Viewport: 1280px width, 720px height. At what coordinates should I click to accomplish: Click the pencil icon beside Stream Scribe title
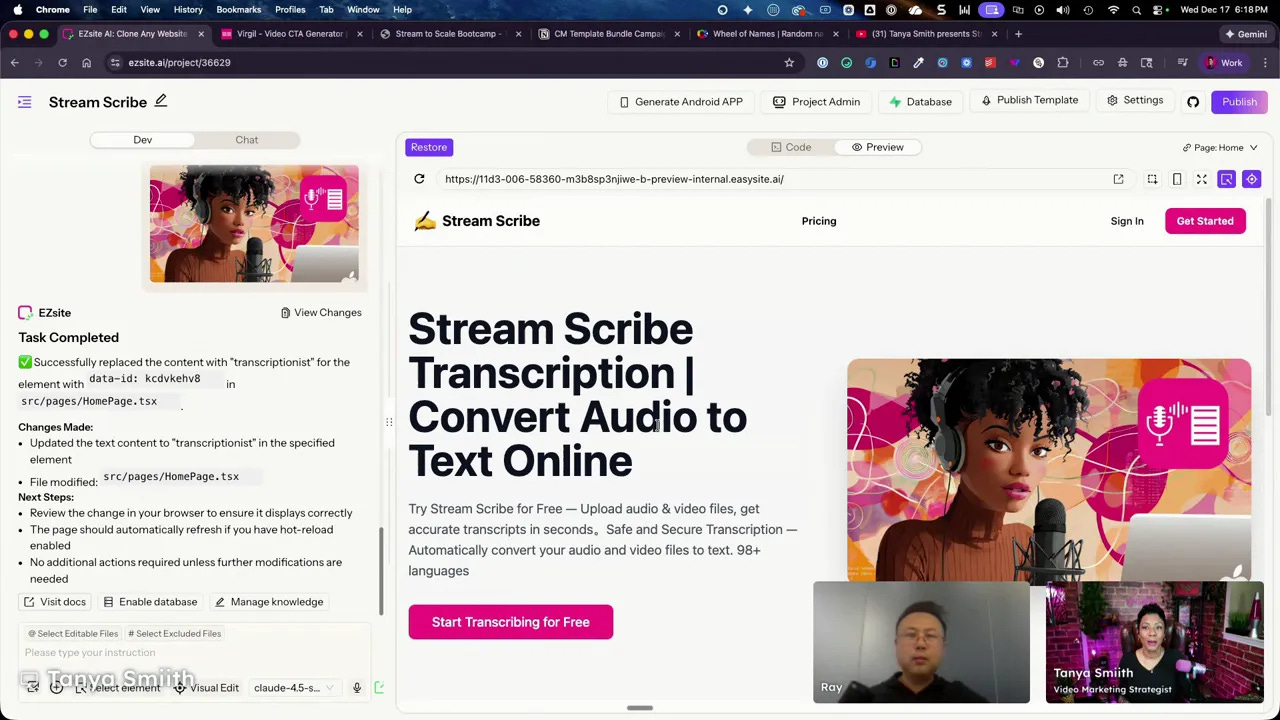[x=160, y=100]
